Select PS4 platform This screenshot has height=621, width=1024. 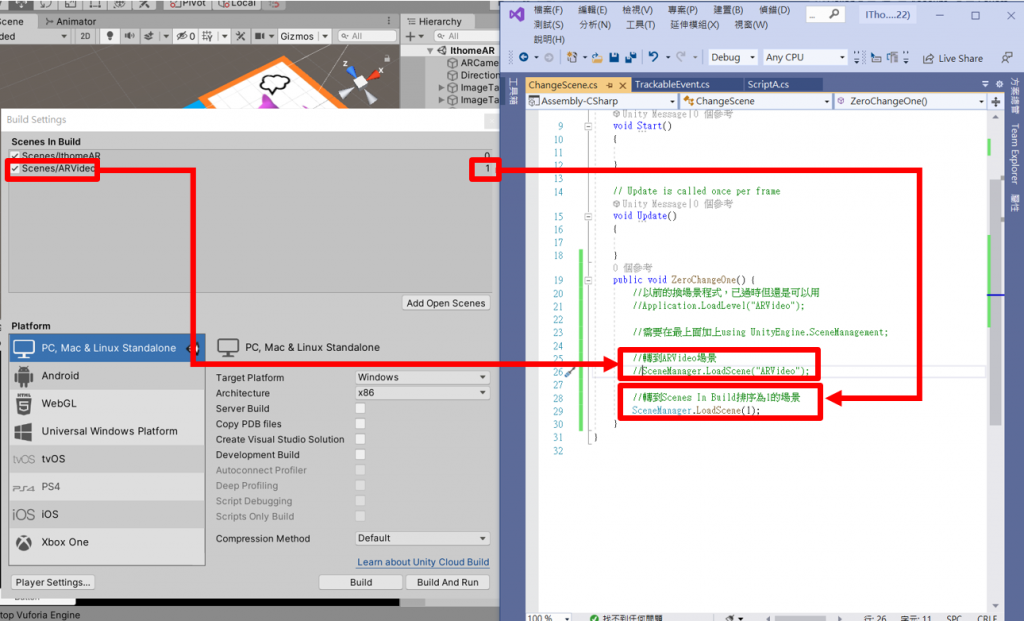pyautogui.click(x=107, y=486)
